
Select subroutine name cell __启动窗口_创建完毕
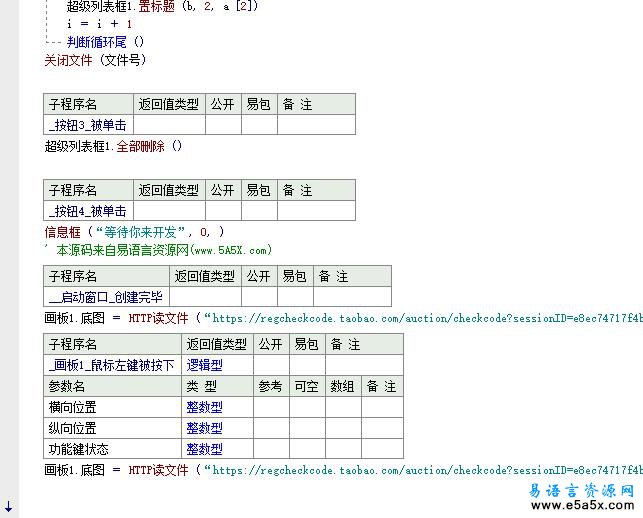(x=106, y=297)
